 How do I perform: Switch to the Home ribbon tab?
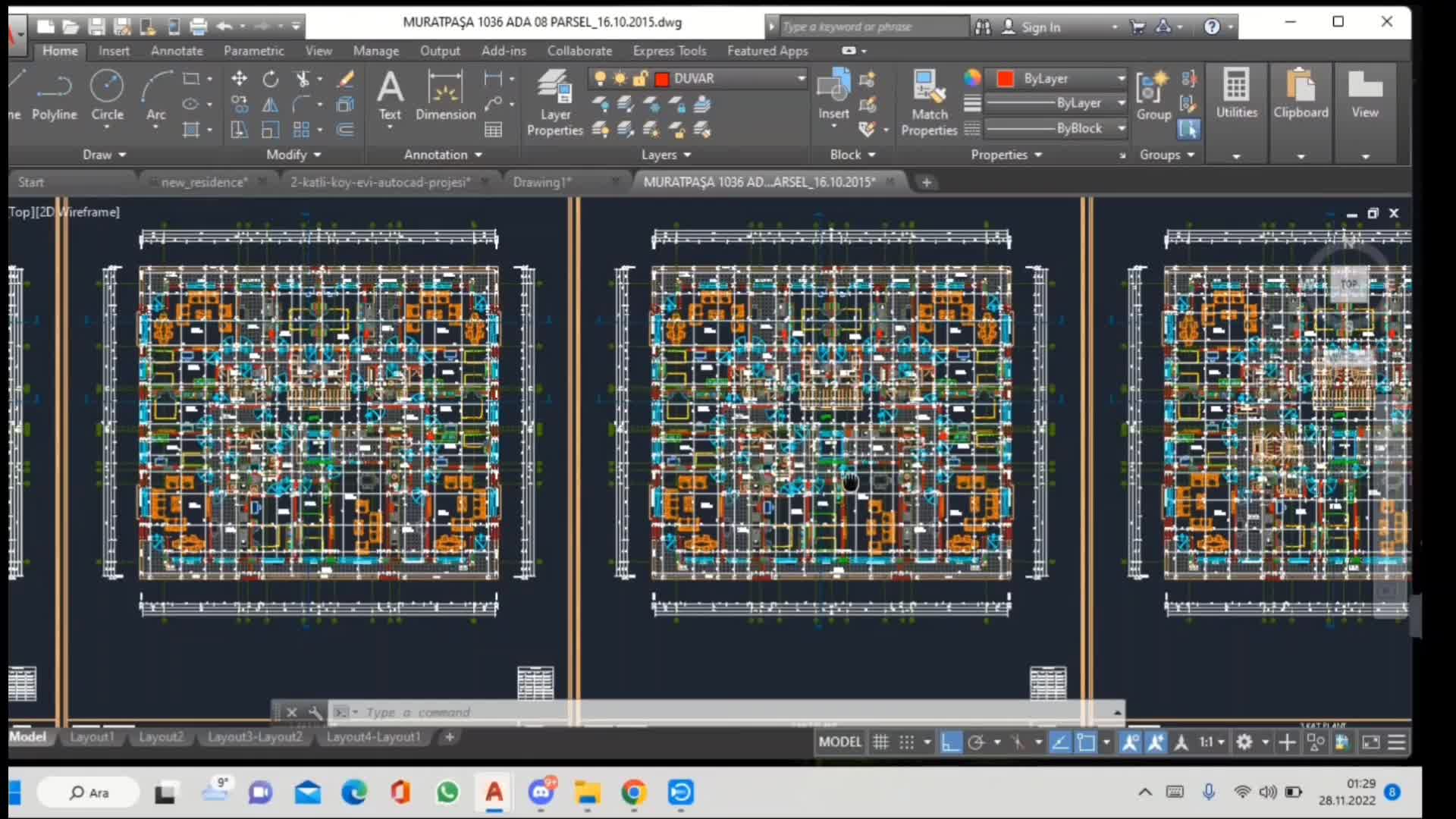[x=60, y=51]
